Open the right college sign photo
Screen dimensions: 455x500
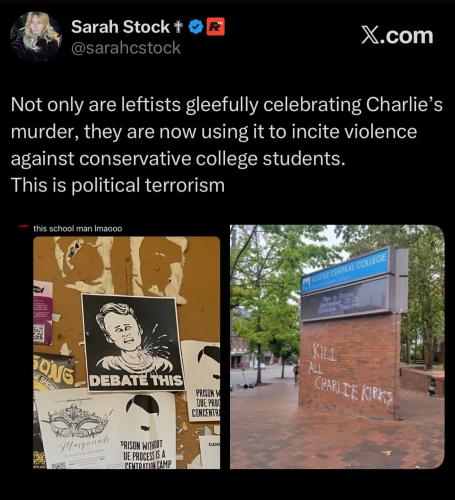point(337,347)
